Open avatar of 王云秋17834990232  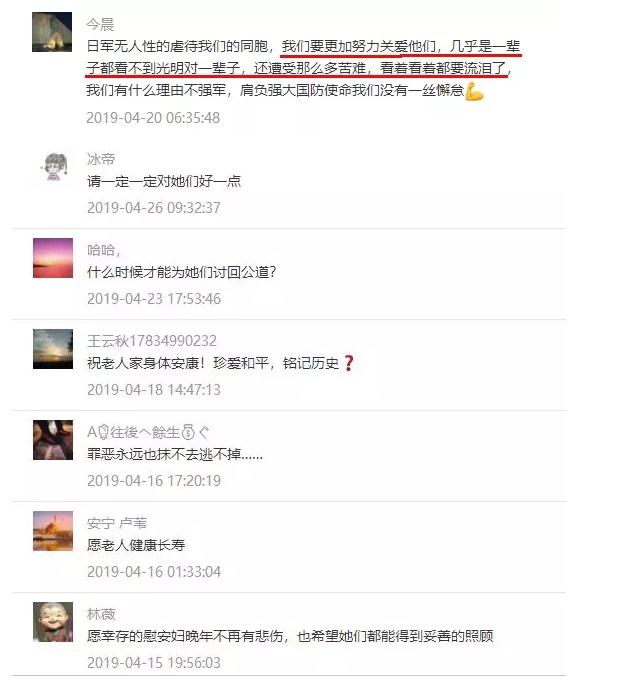(53, 349)
